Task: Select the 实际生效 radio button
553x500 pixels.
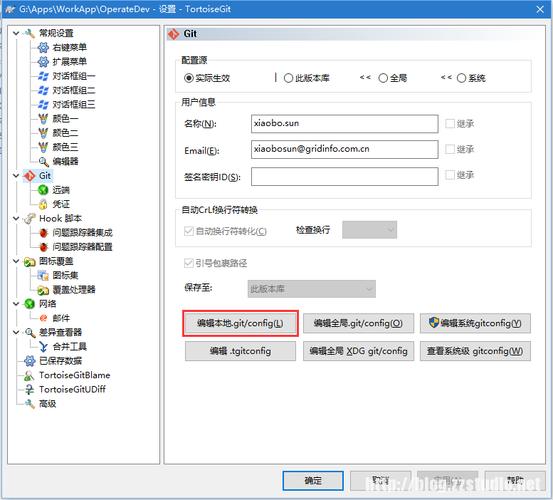Action: pyautogui.click(x=189, y=78)
